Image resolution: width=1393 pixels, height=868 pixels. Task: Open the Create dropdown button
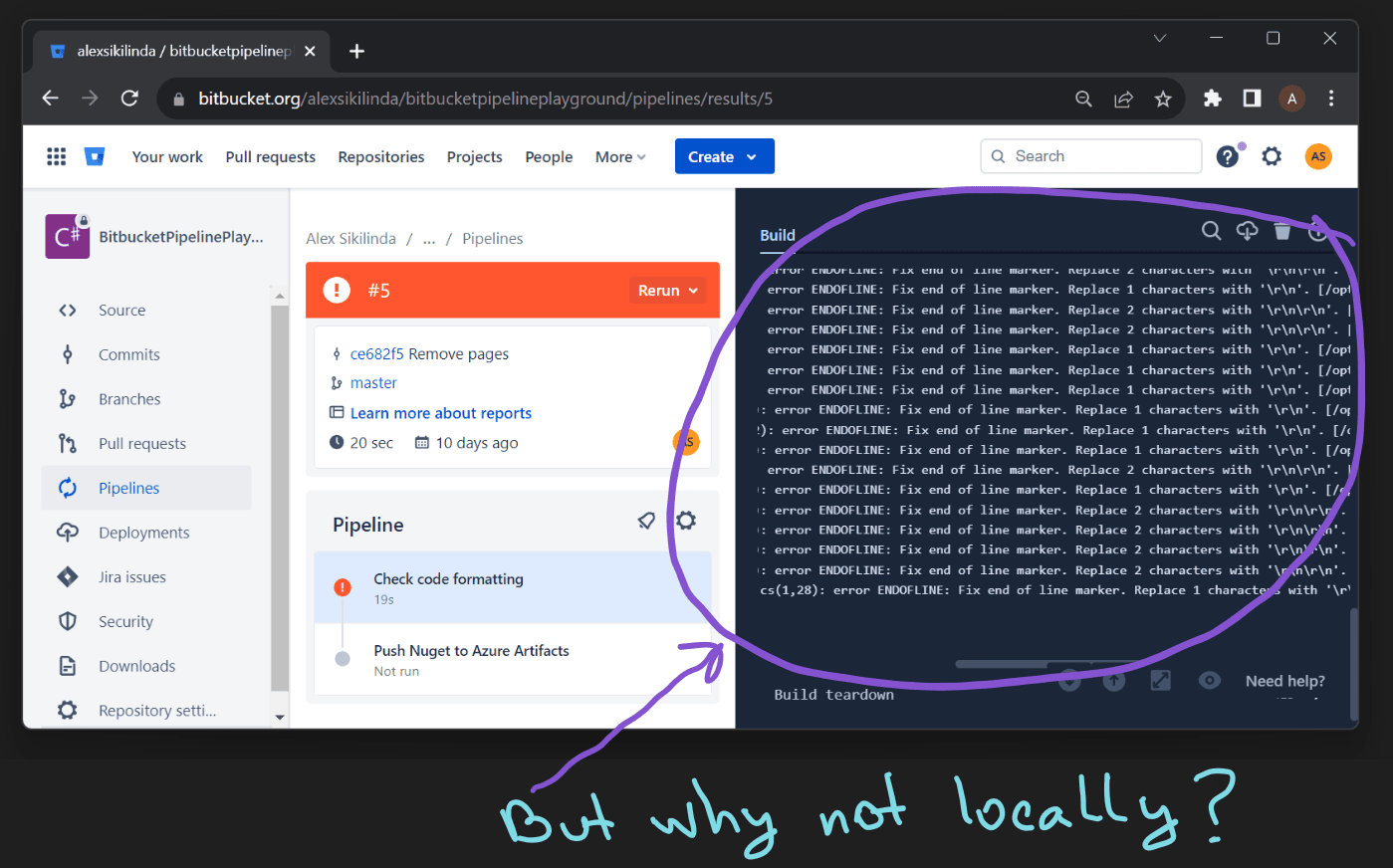724,156
